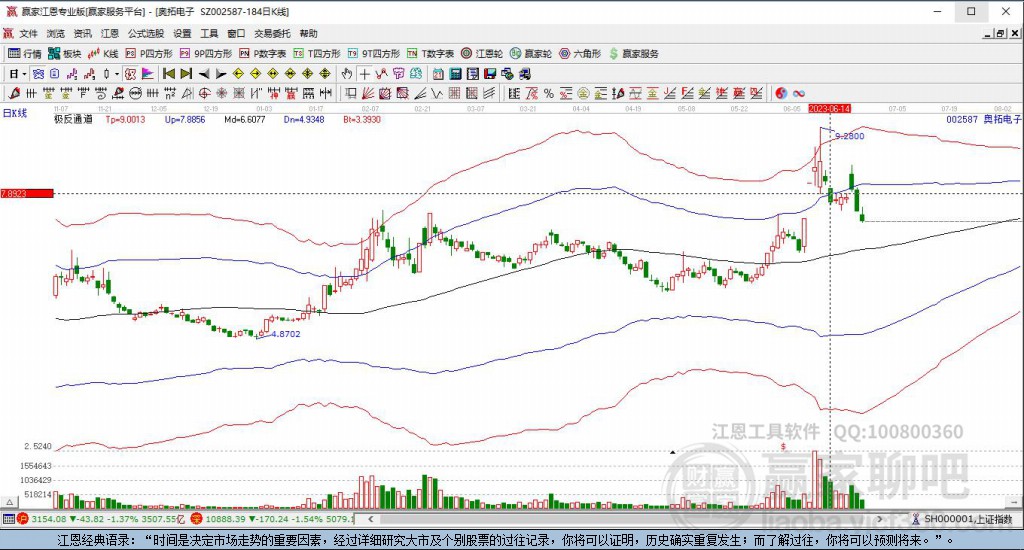Restore the inner chart window
The height and width of the screenshot is (550, 1024).
pyautogui.click(x=1000, y=33)
